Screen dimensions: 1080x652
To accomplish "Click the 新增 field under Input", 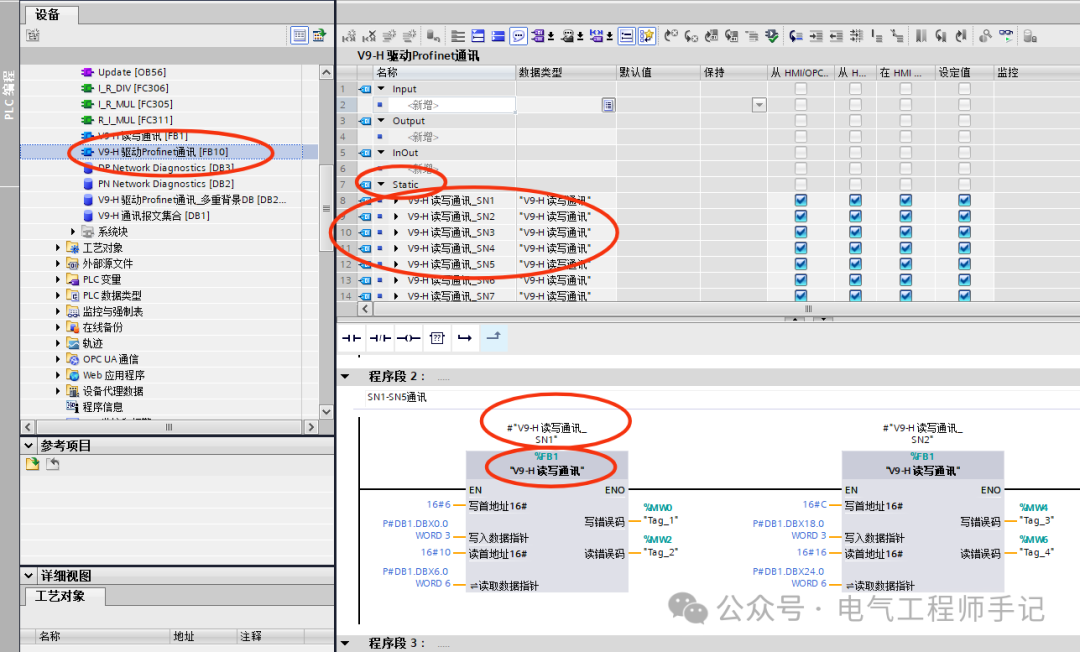I will tap(452, 105).
